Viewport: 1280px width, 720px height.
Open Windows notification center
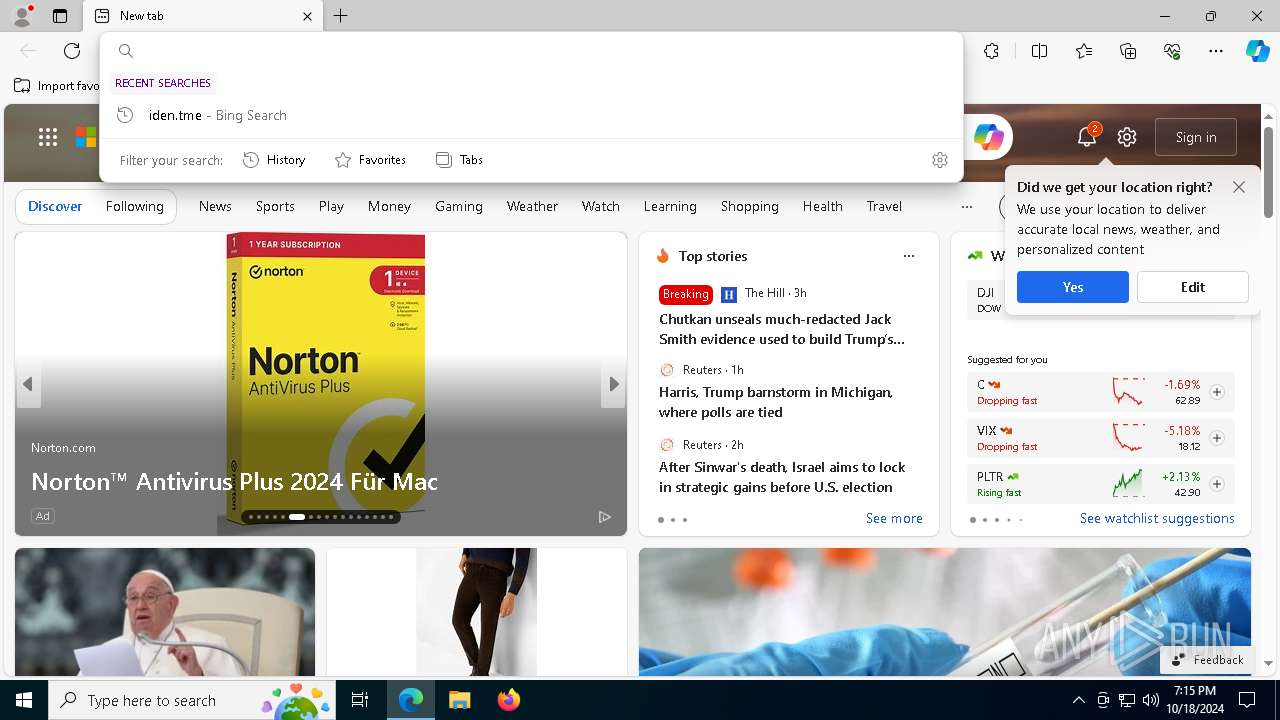click(1247, 700)
